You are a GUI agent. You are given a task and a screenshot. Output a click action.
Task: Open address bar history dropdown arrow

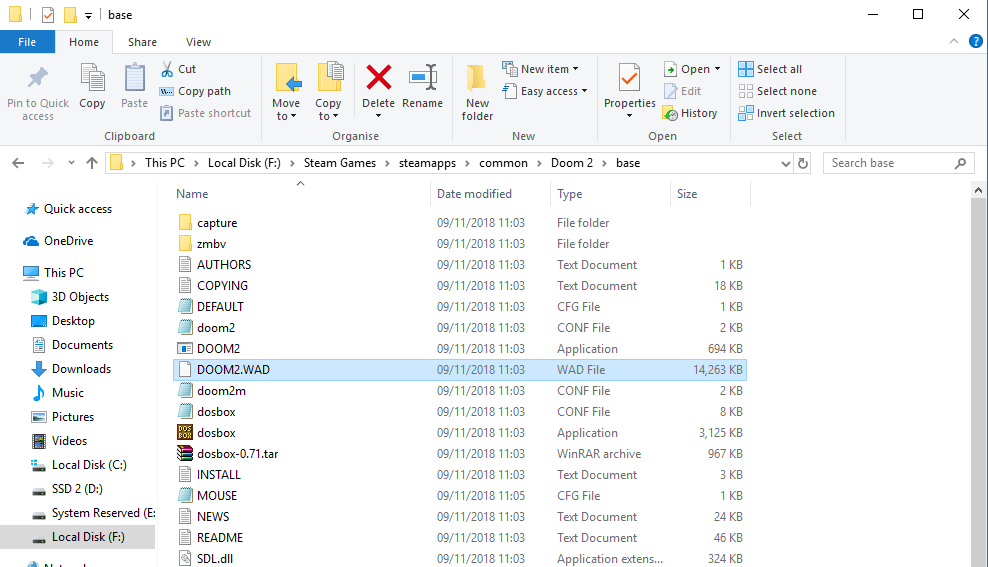tap(786, 164)
